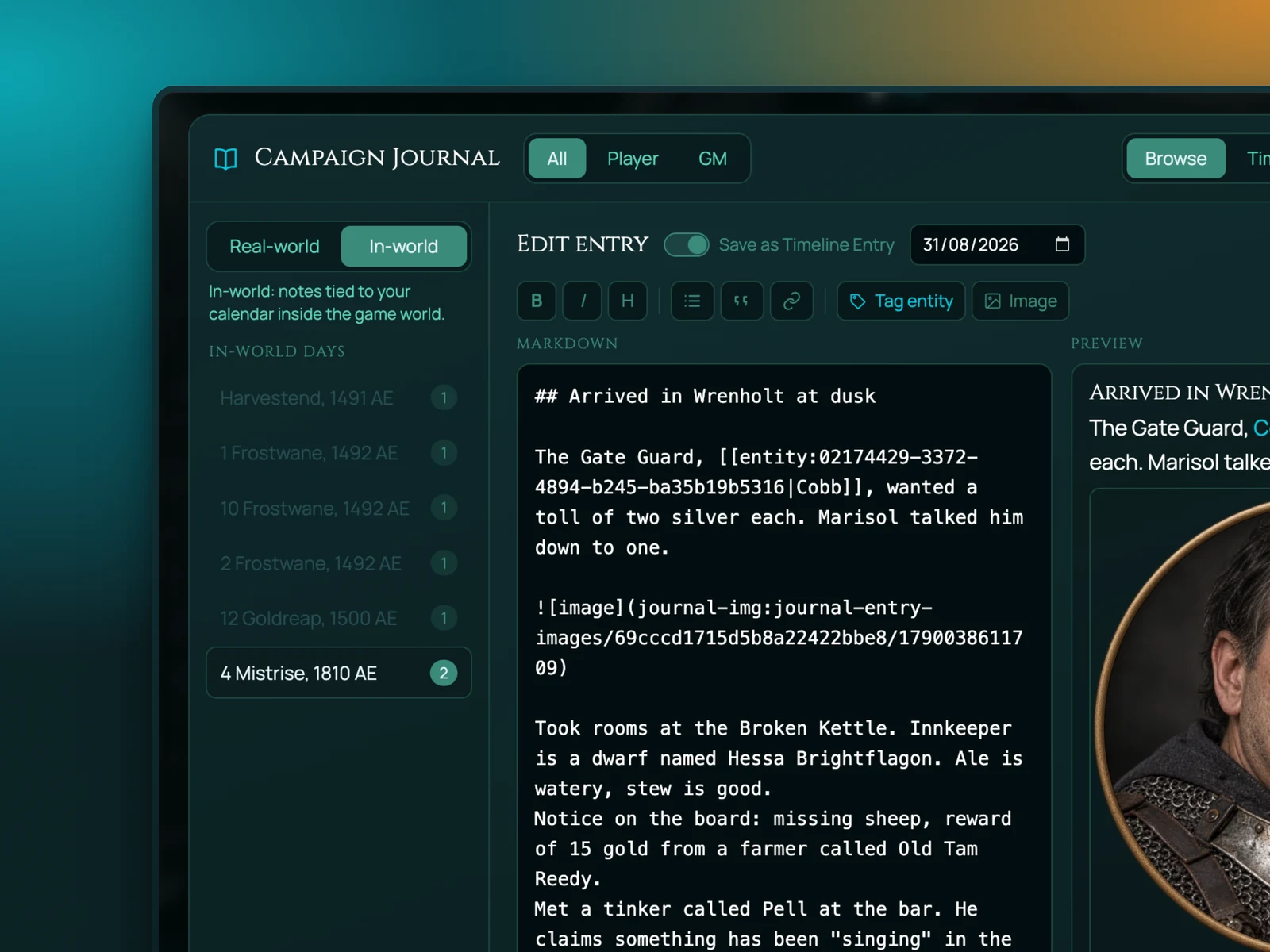Click the preview text 'The Gate Guard,'
This screenshot has height=952, width=1270.
pos(1168,428)
